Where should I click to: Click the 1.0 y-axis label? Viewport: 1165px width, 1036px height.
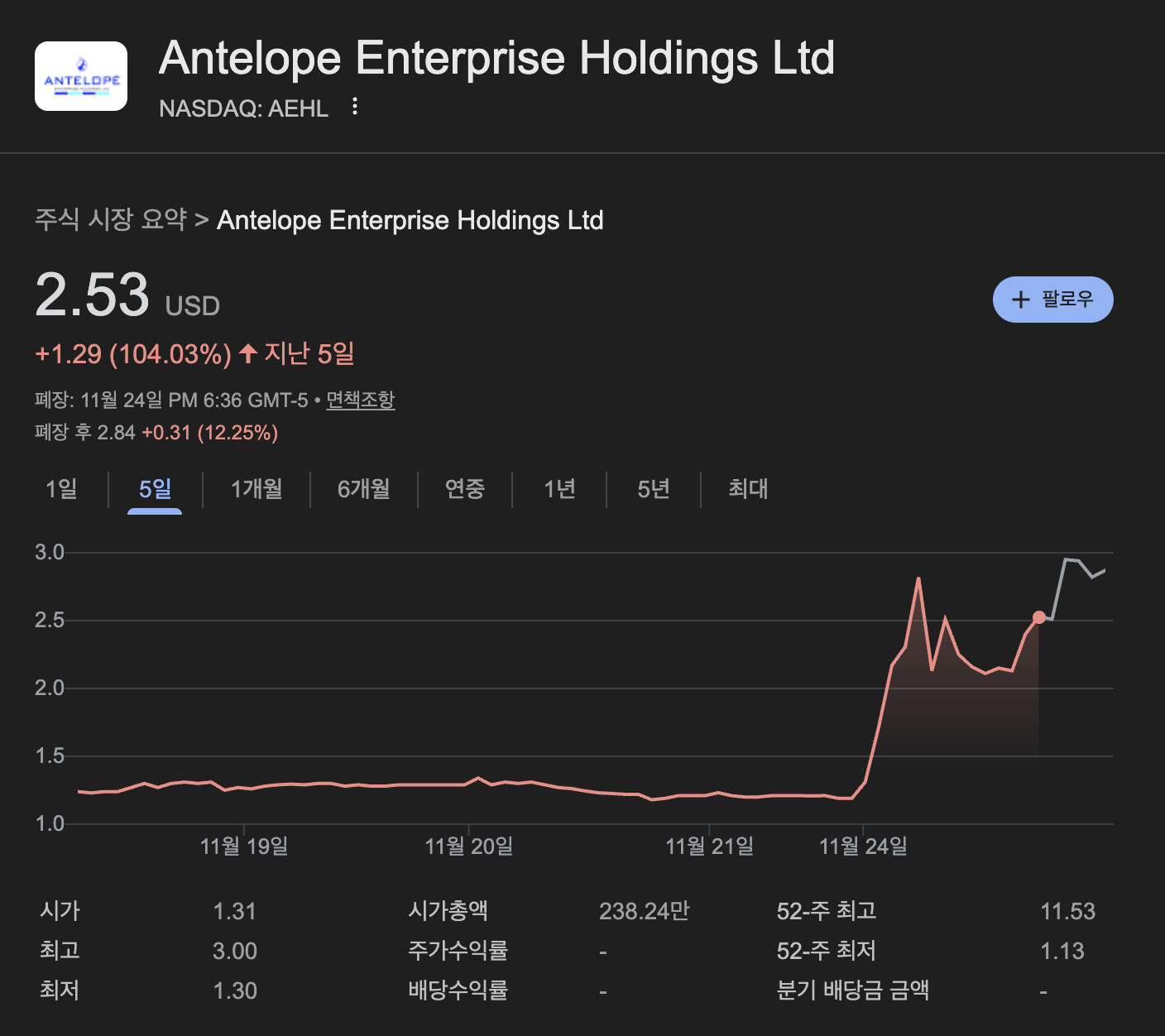(x=50, y=824)
